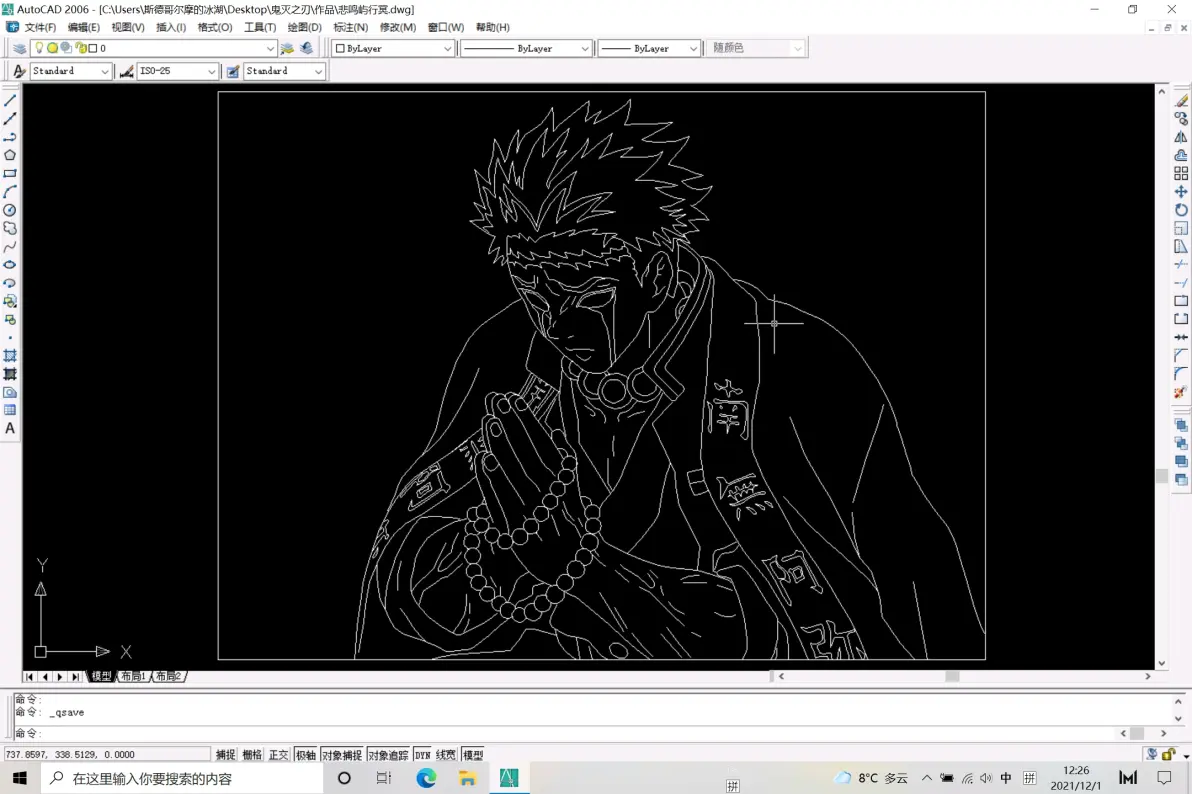Open the Dimension Style manager icon
Viewport: 1192px width, 794px height.
pos(126,71)
